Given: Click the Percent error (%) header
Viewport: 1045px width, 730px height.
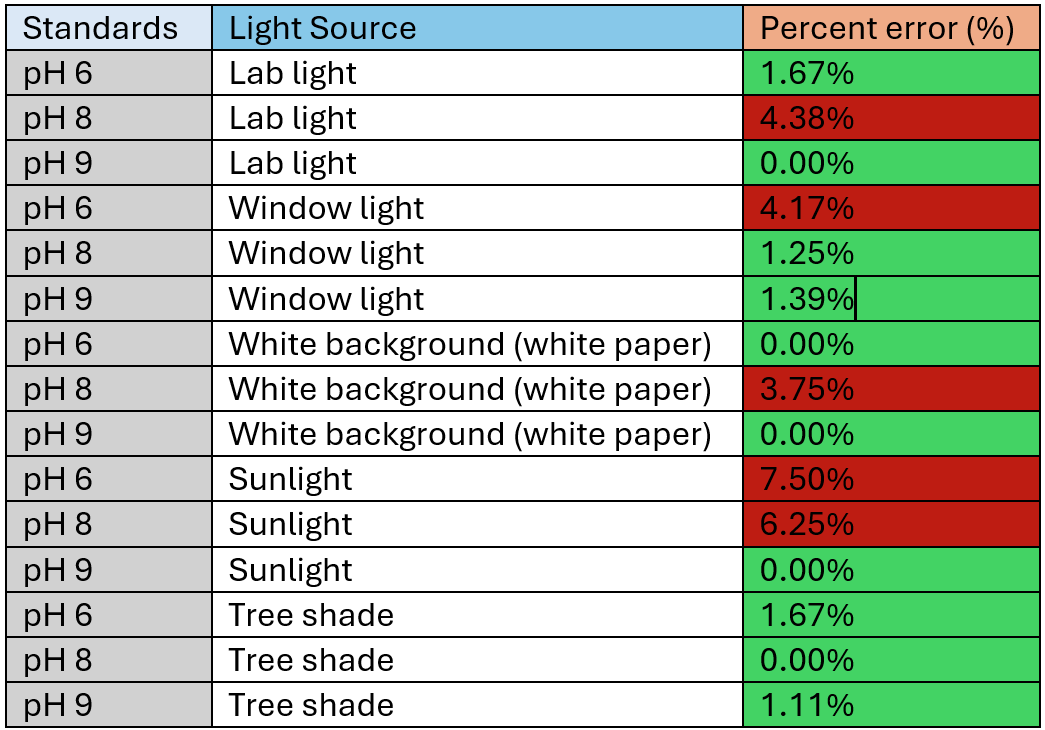Looking at the screenshot, I should tap(891, 28).
